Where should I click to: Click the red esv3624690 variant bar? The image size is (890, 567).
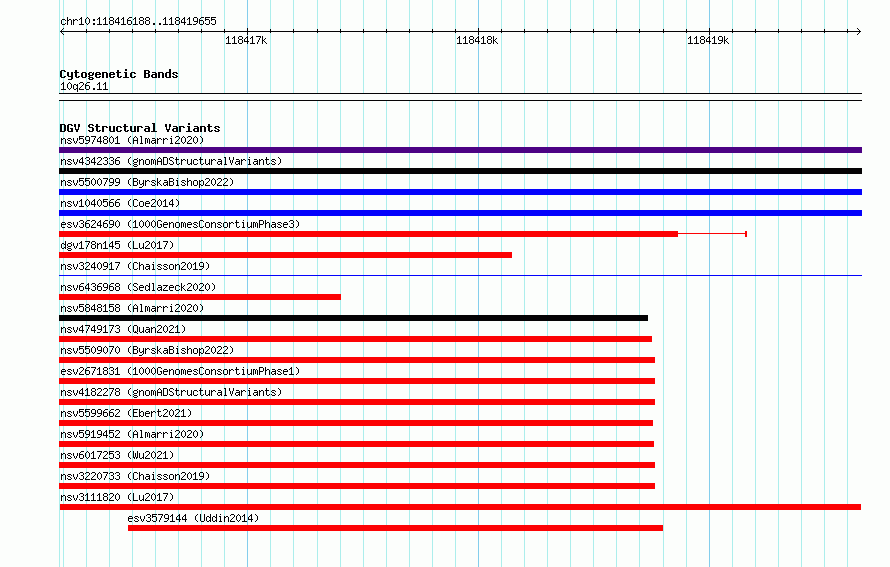click(368, 234)
